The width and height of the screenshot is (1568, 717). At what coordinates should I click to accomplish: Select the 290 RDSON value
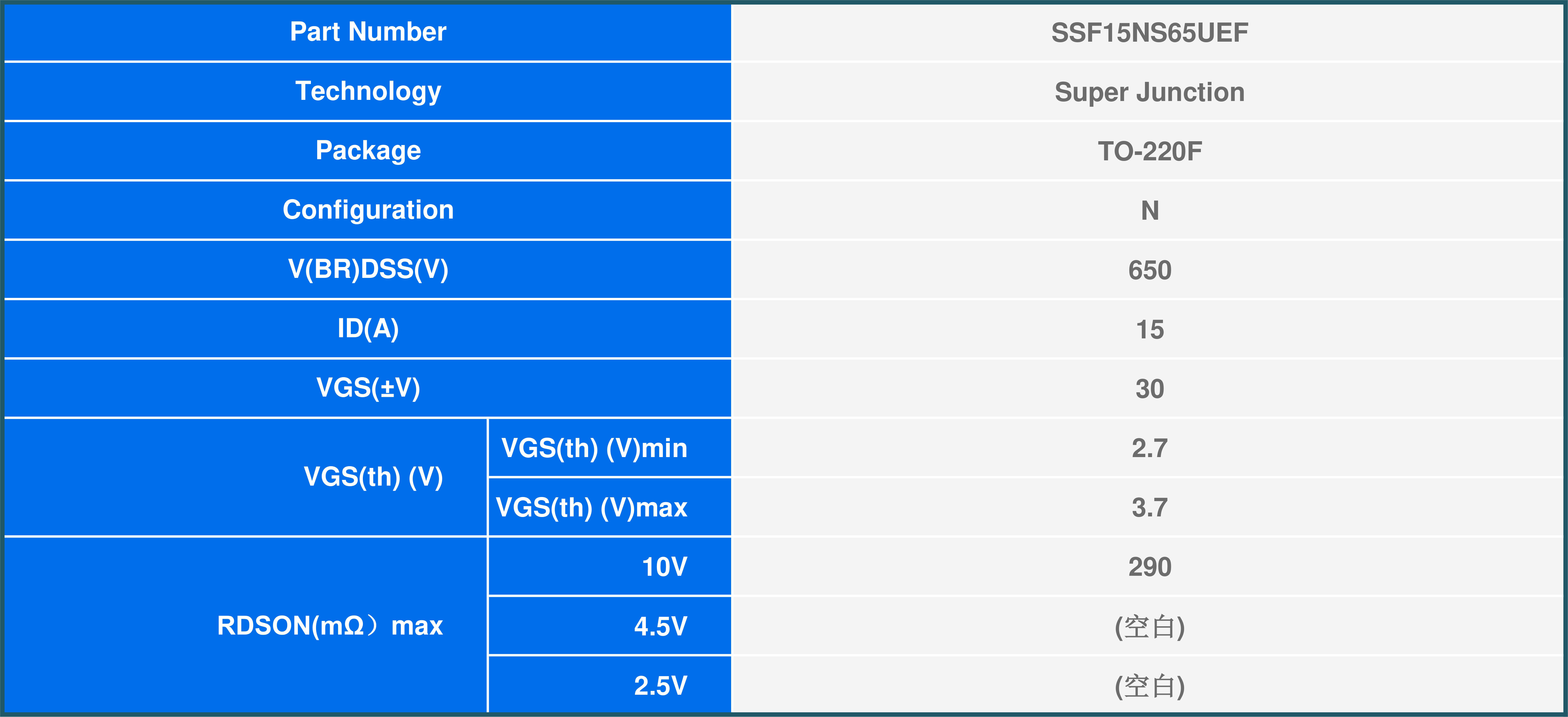(1149, 567)
